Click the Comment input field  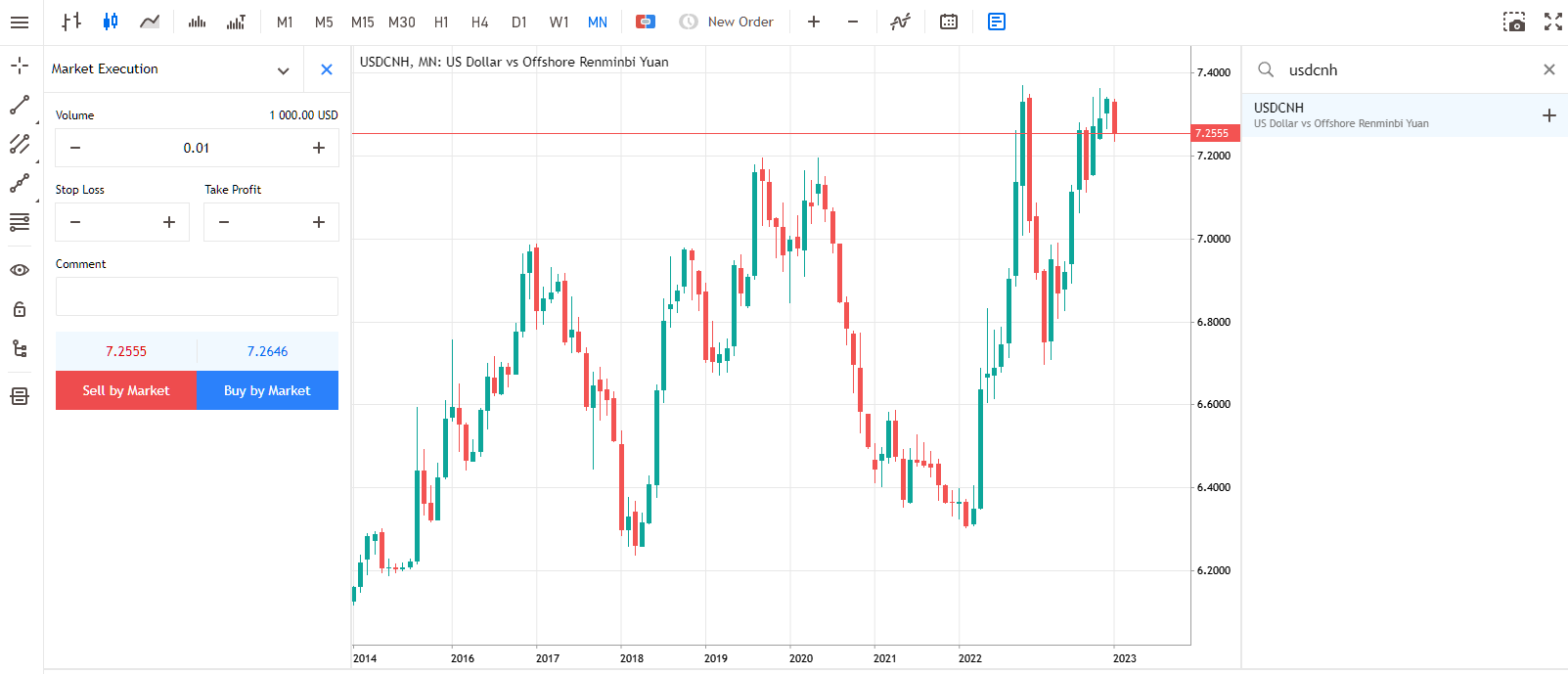coord(197,296)
